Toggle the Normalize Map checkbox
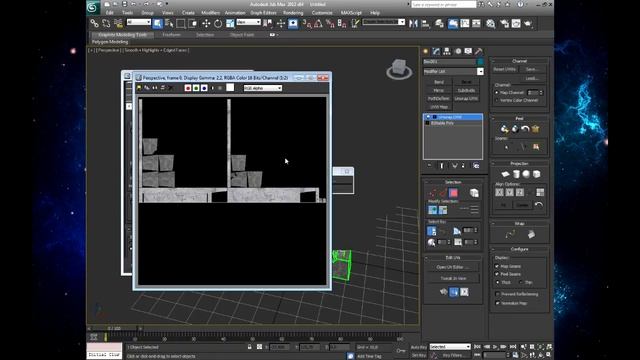Viewport: 640px width, 360px height. coord(497,303)
